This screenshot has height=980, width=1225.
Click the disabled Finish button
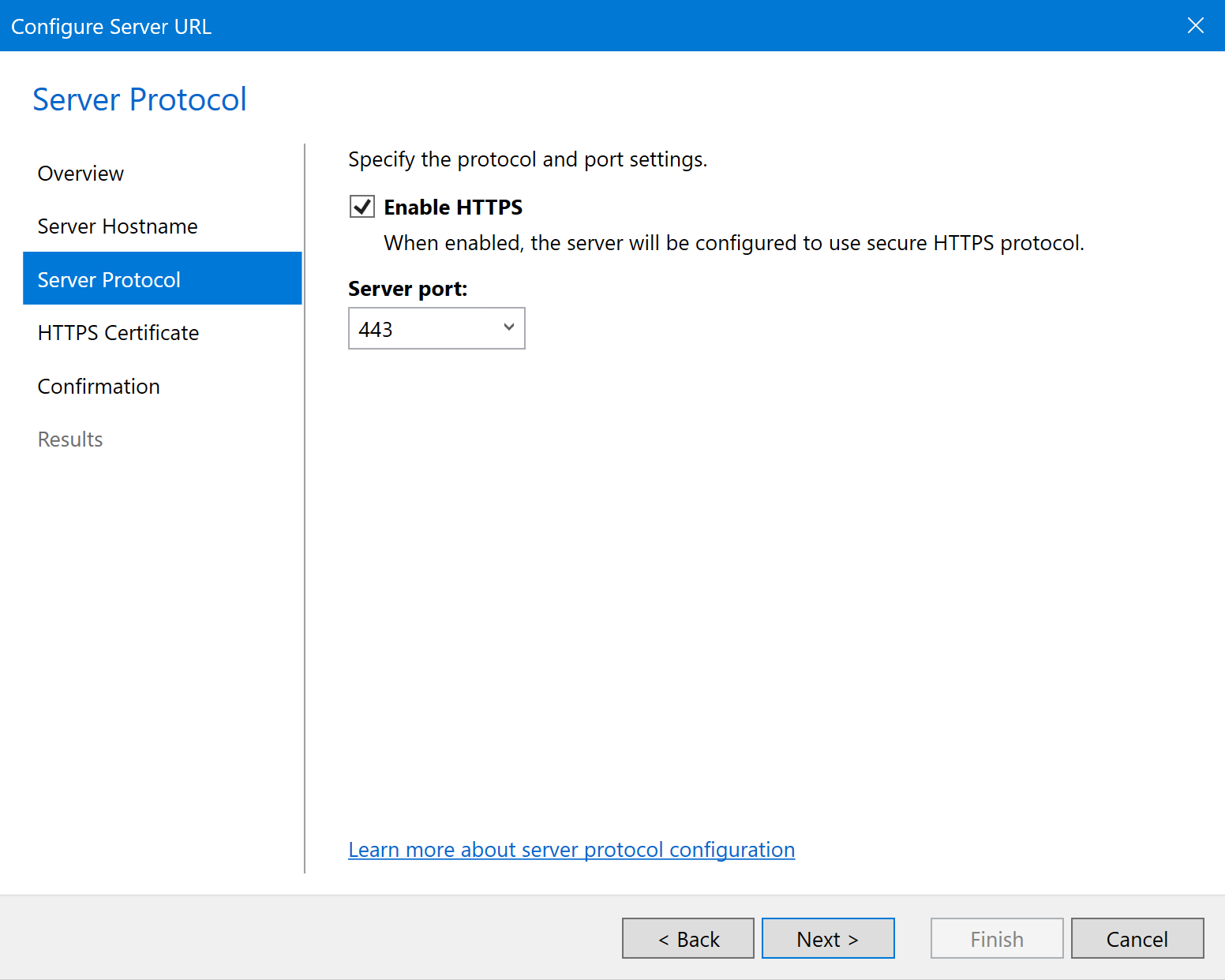(996, 939)
